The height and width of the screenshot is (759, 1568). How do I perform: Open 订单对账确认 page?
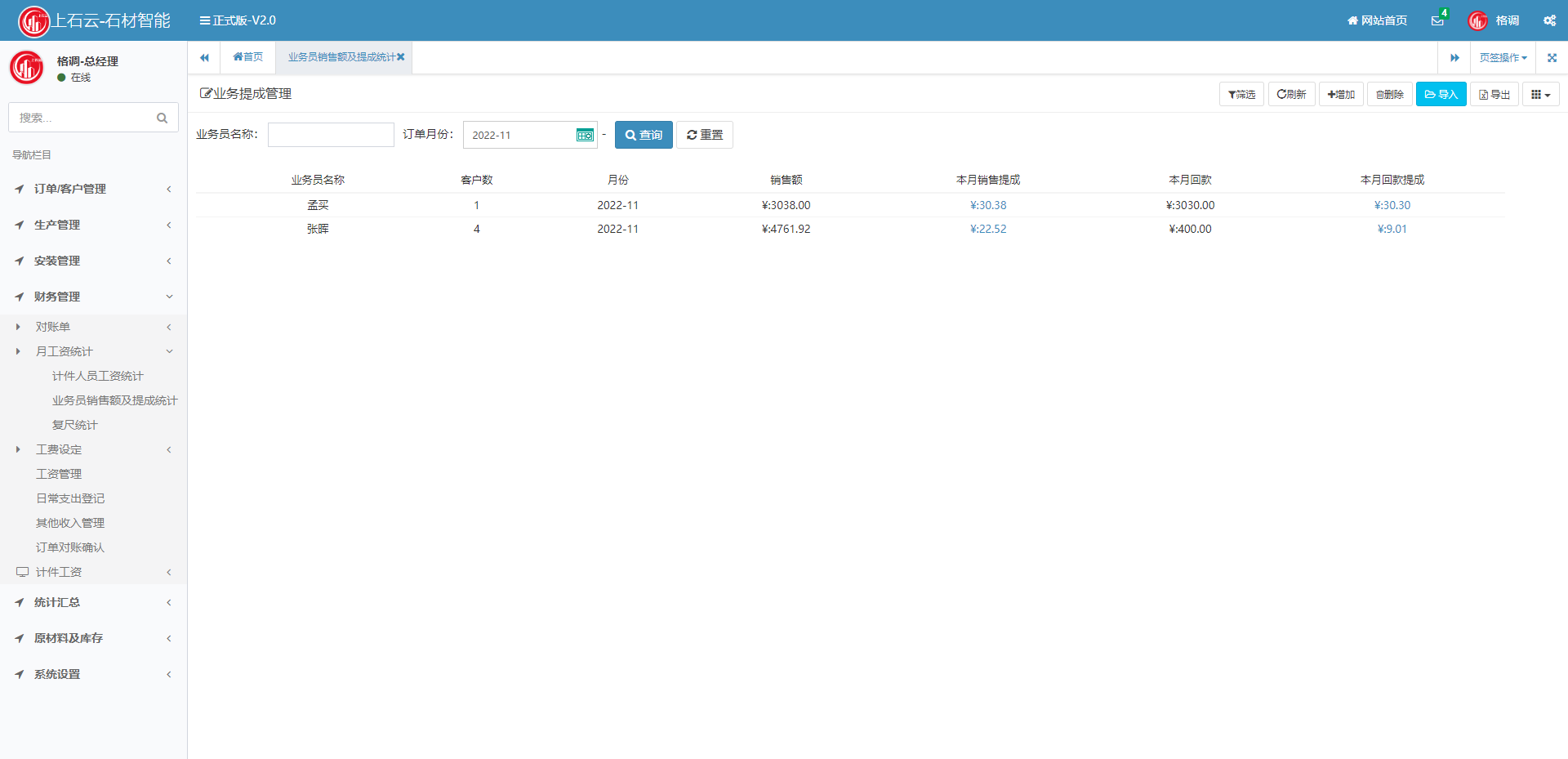(x=70, y=547)
